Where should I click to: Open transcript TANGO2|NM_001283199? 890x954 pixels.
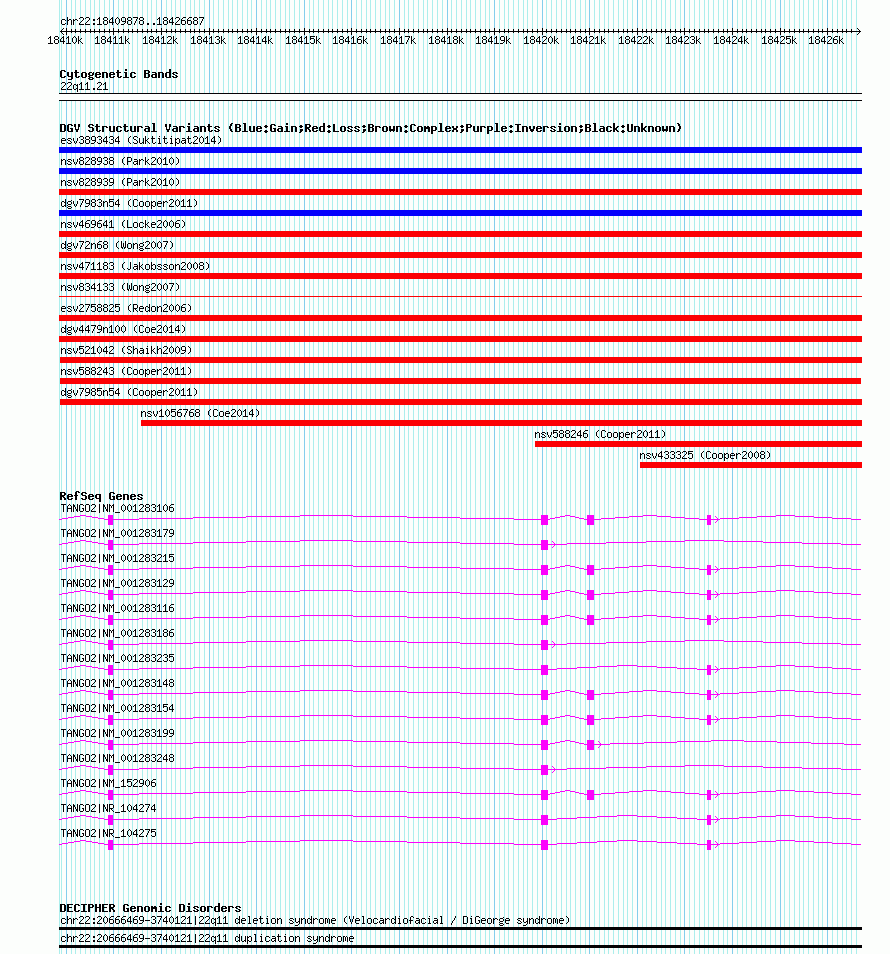[x=117, y=733]
